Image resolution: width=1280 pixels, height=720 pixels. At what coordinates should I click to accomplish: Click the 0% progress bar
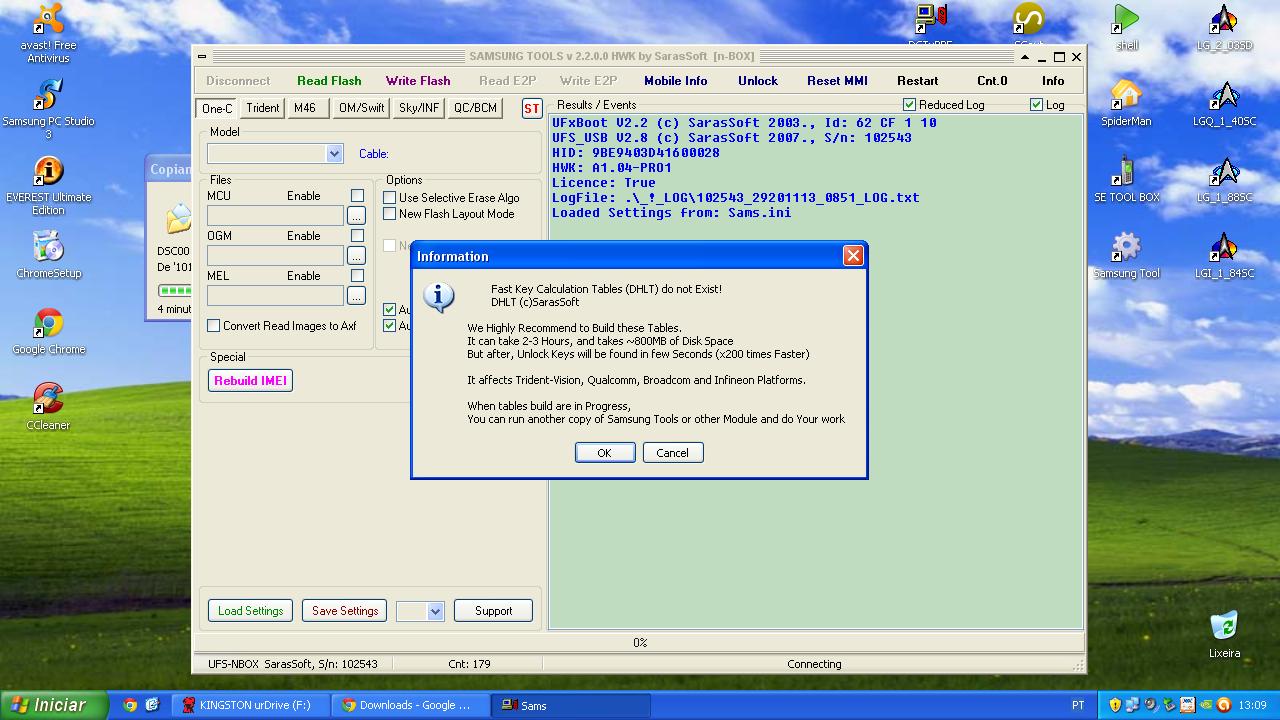point(639,643)
